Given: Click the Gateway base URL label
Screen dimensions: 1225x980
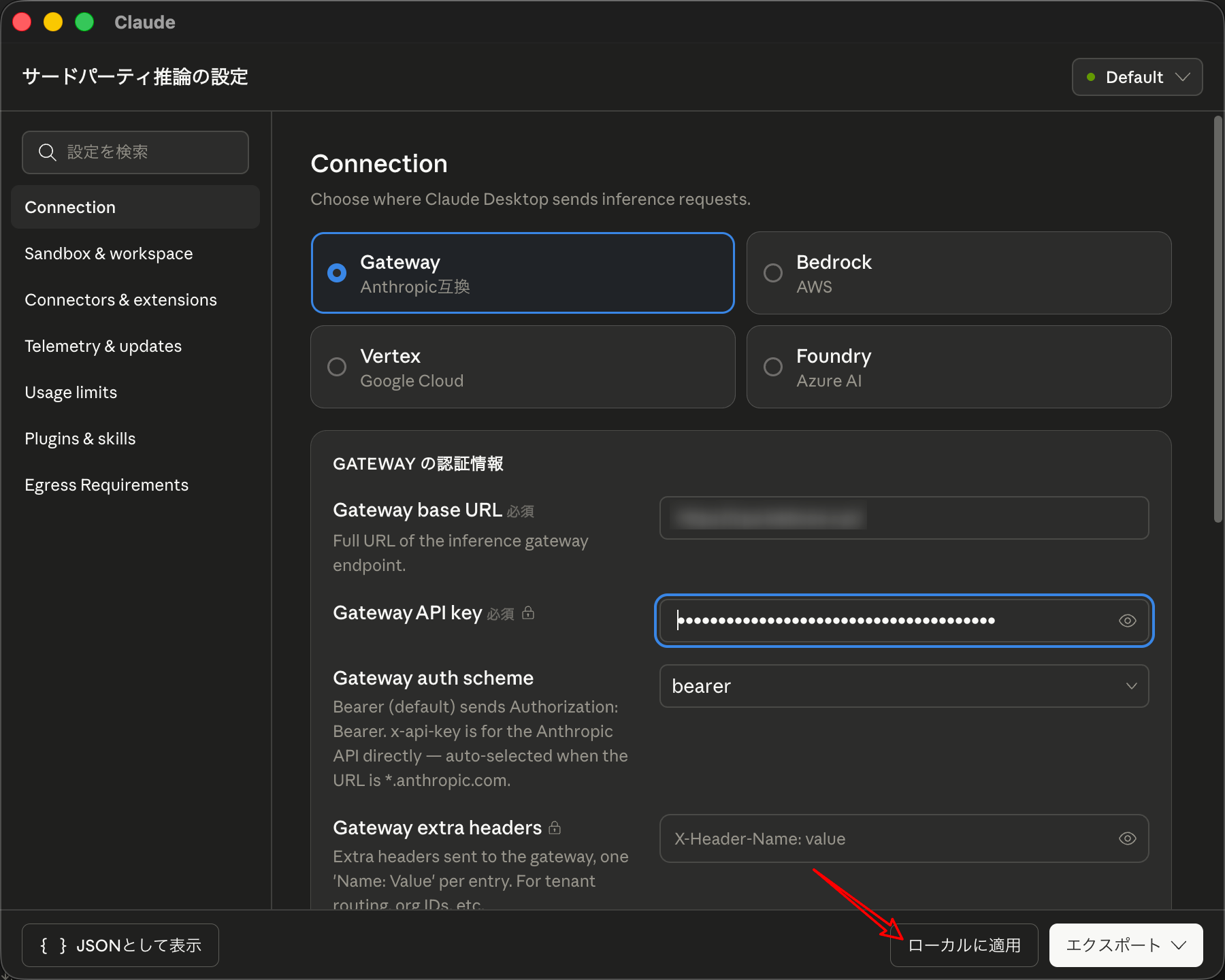Looking at the screenshot, I should point(417,510).
